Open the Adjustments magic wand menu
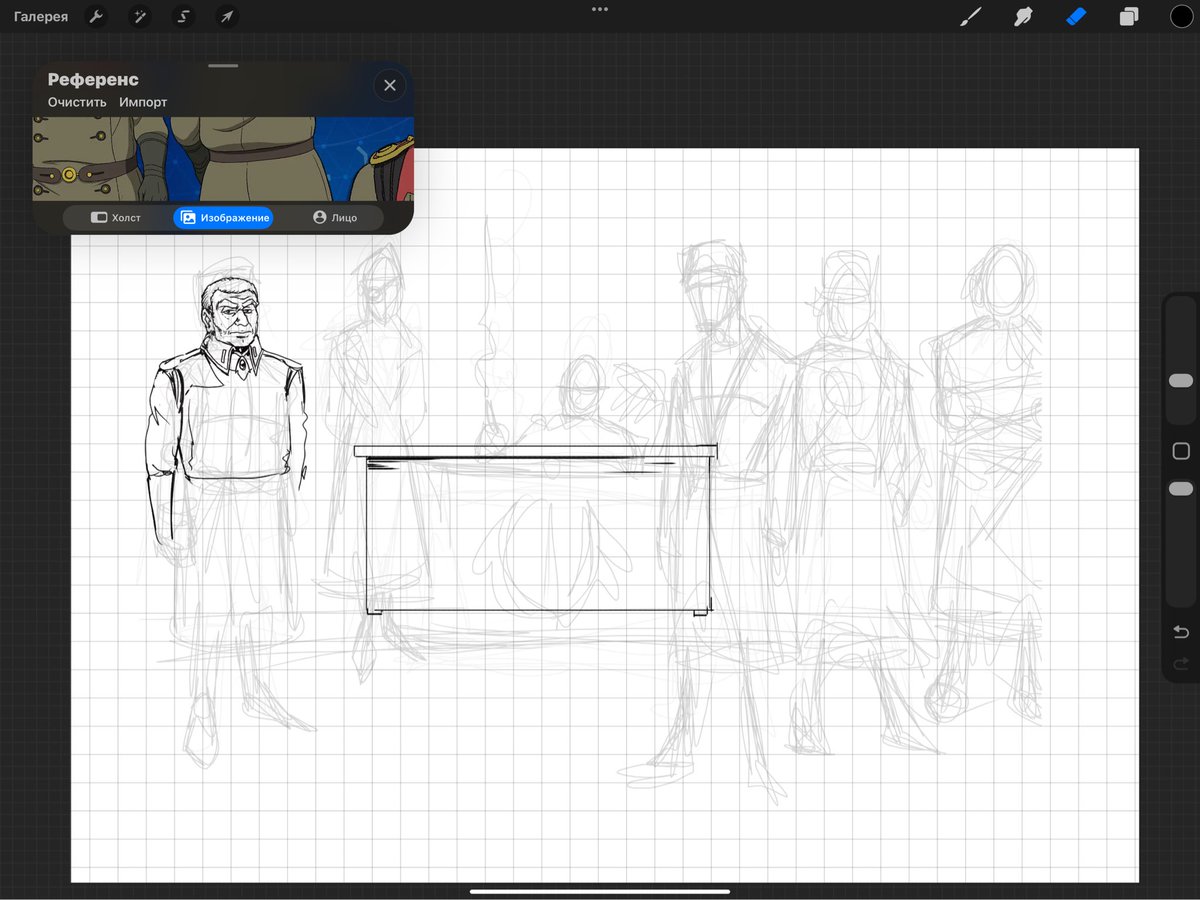 (140, 17)
